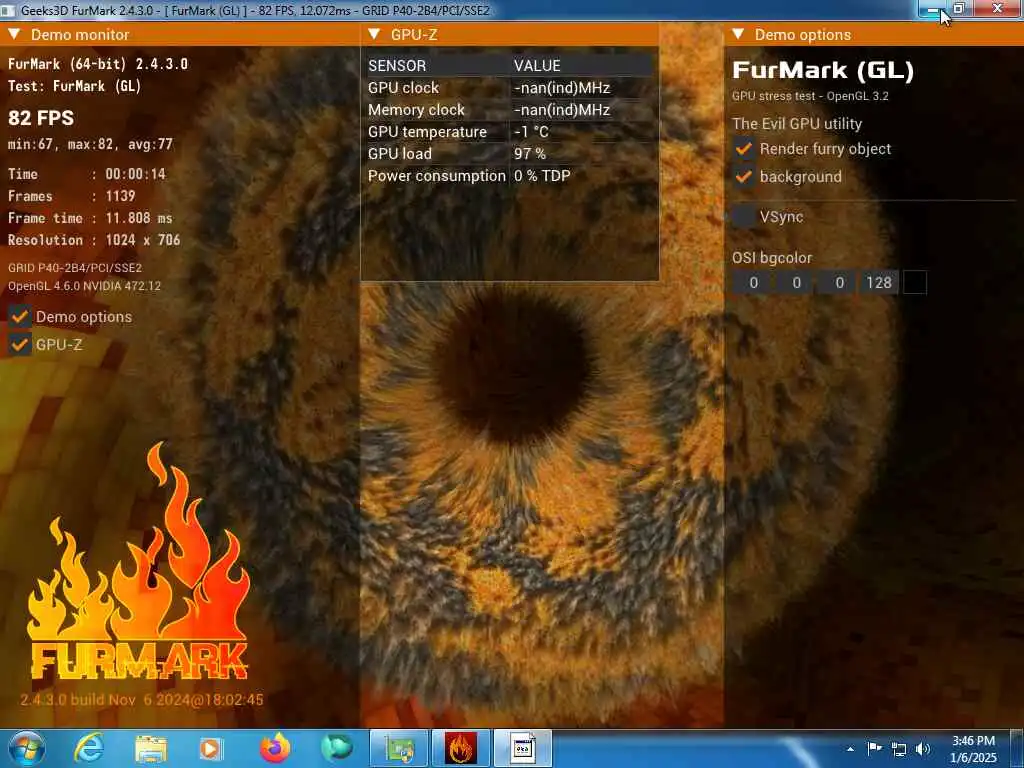
Task: Close the FurMark window
Action: point(997,8)
